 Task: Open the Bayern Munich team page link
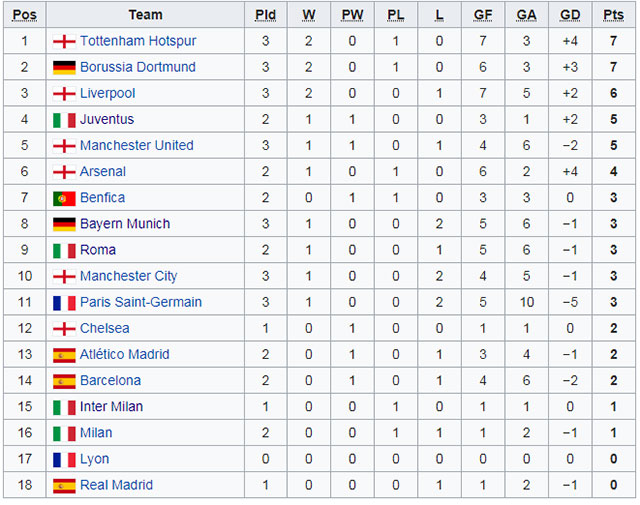tap(125, 224)
